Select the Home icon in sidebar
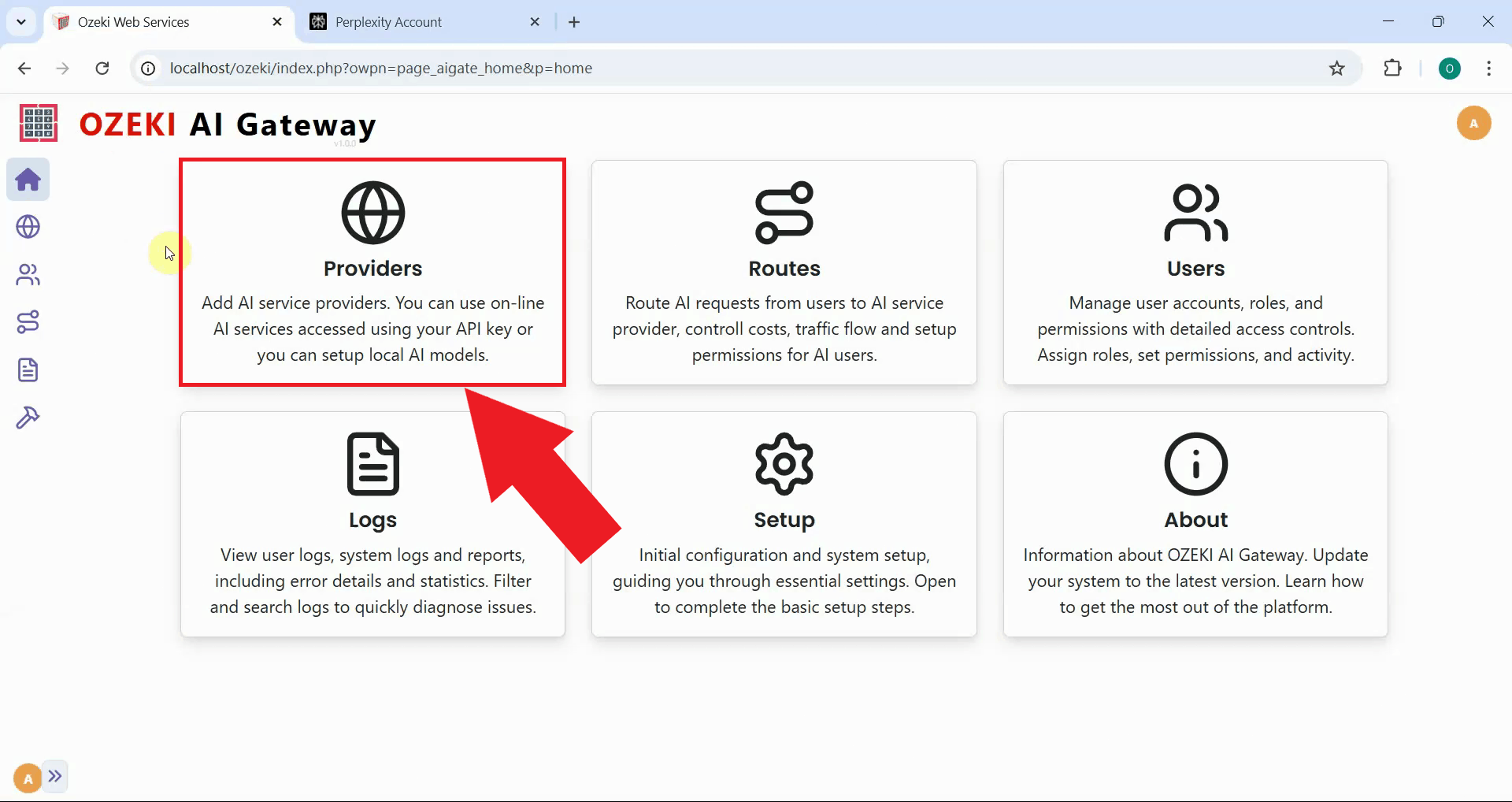 tap(28, 180)
